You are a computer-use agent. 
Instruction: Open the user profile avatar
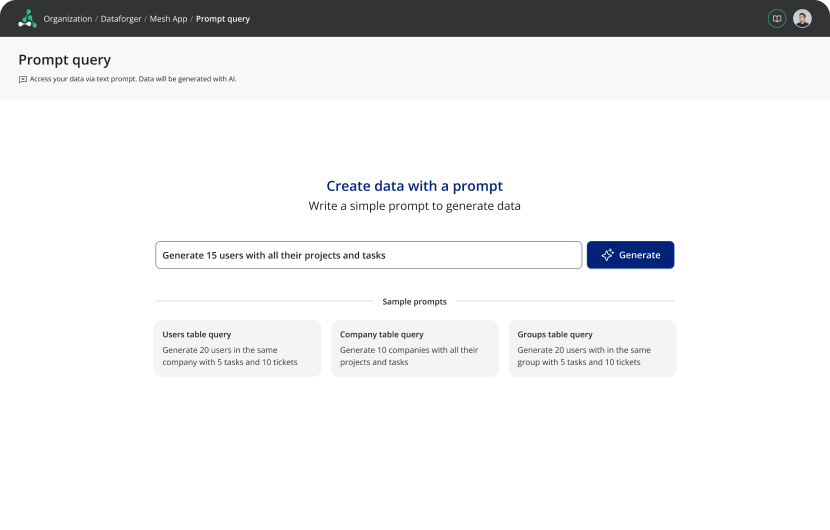pyautogui.click(x=802, y=18)
